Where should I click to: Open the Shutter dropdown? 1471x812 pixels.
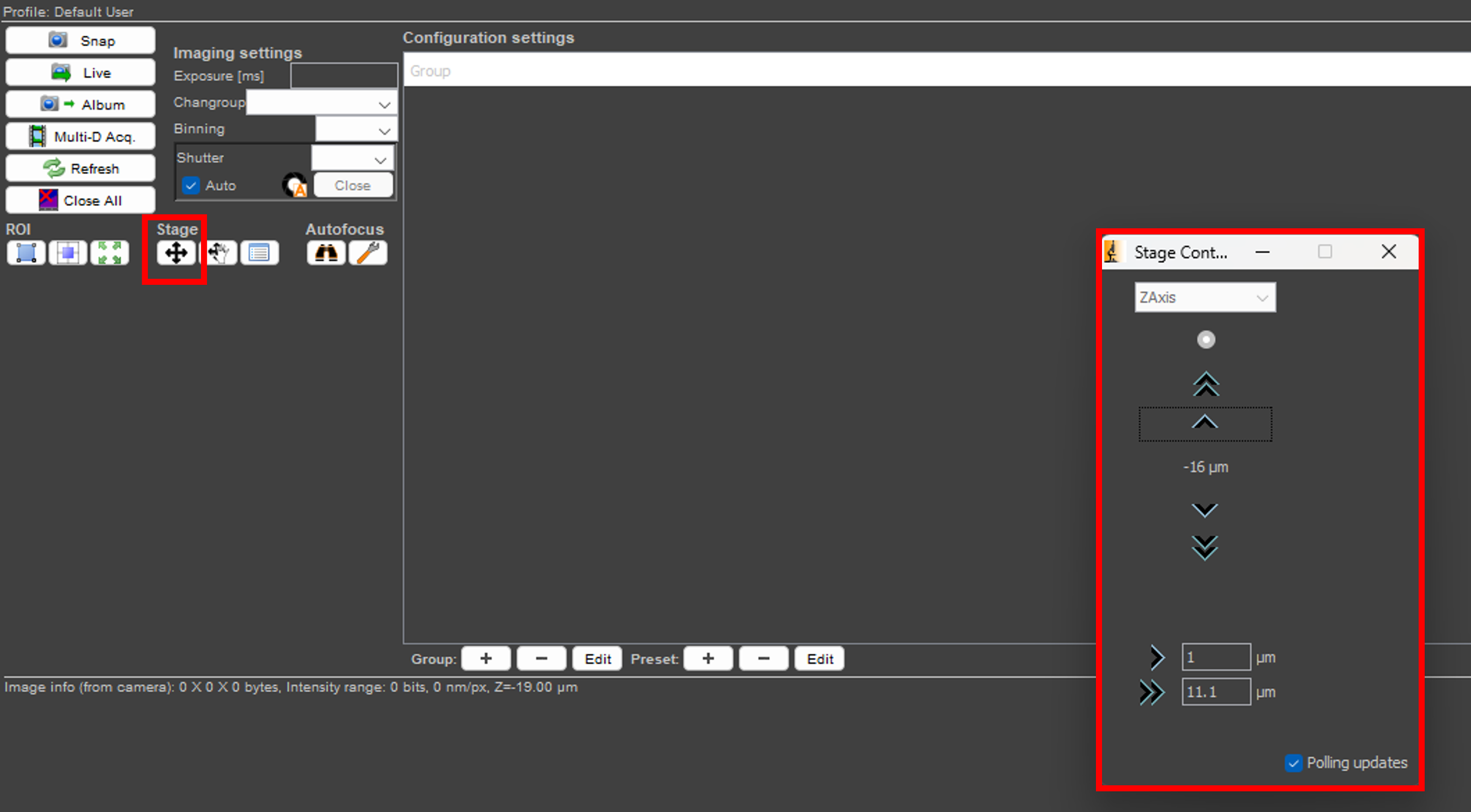coord(352,158)
